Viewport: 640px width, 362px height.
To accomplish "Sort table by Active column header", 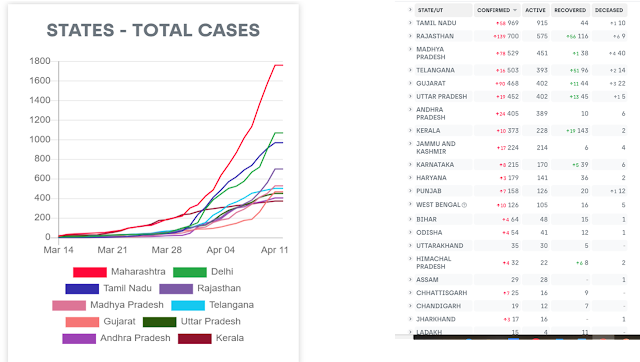I will [x=536, y=10].
